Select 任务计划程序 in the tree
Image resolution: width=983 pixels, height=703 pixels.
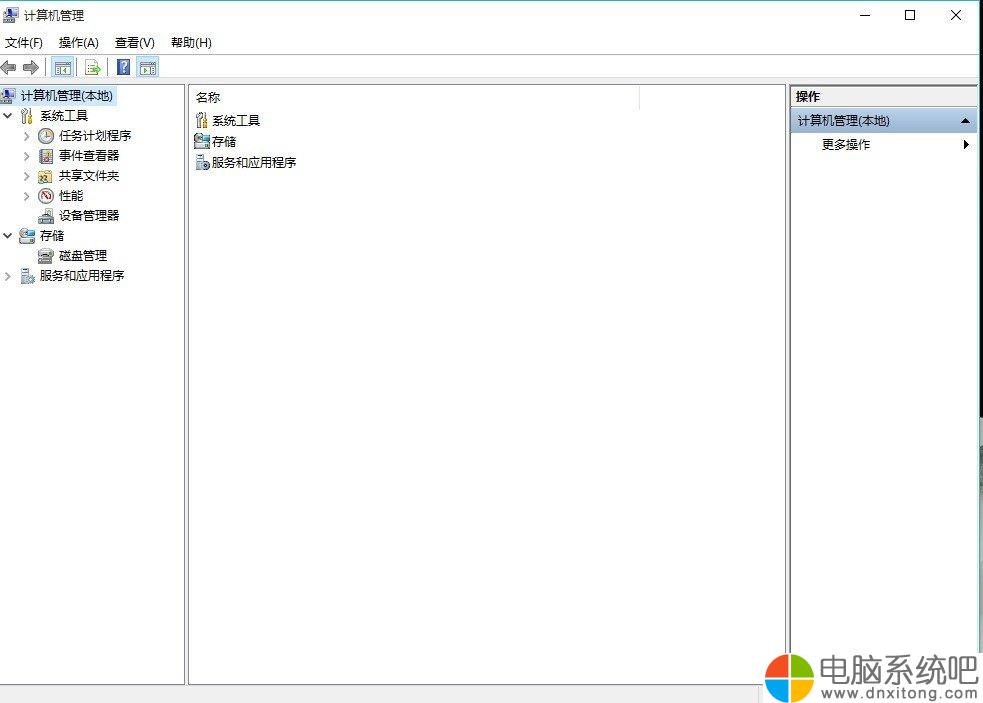tap(95, 135)
